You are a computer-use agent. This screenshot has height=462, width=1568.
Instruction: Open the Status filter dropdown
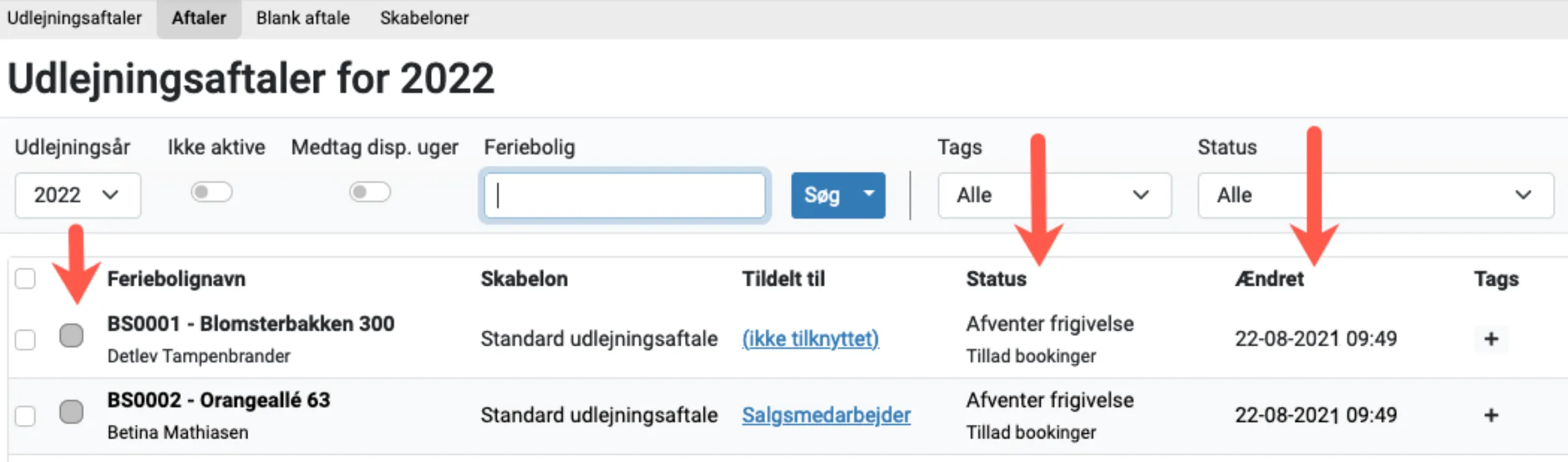point(1374,195)
